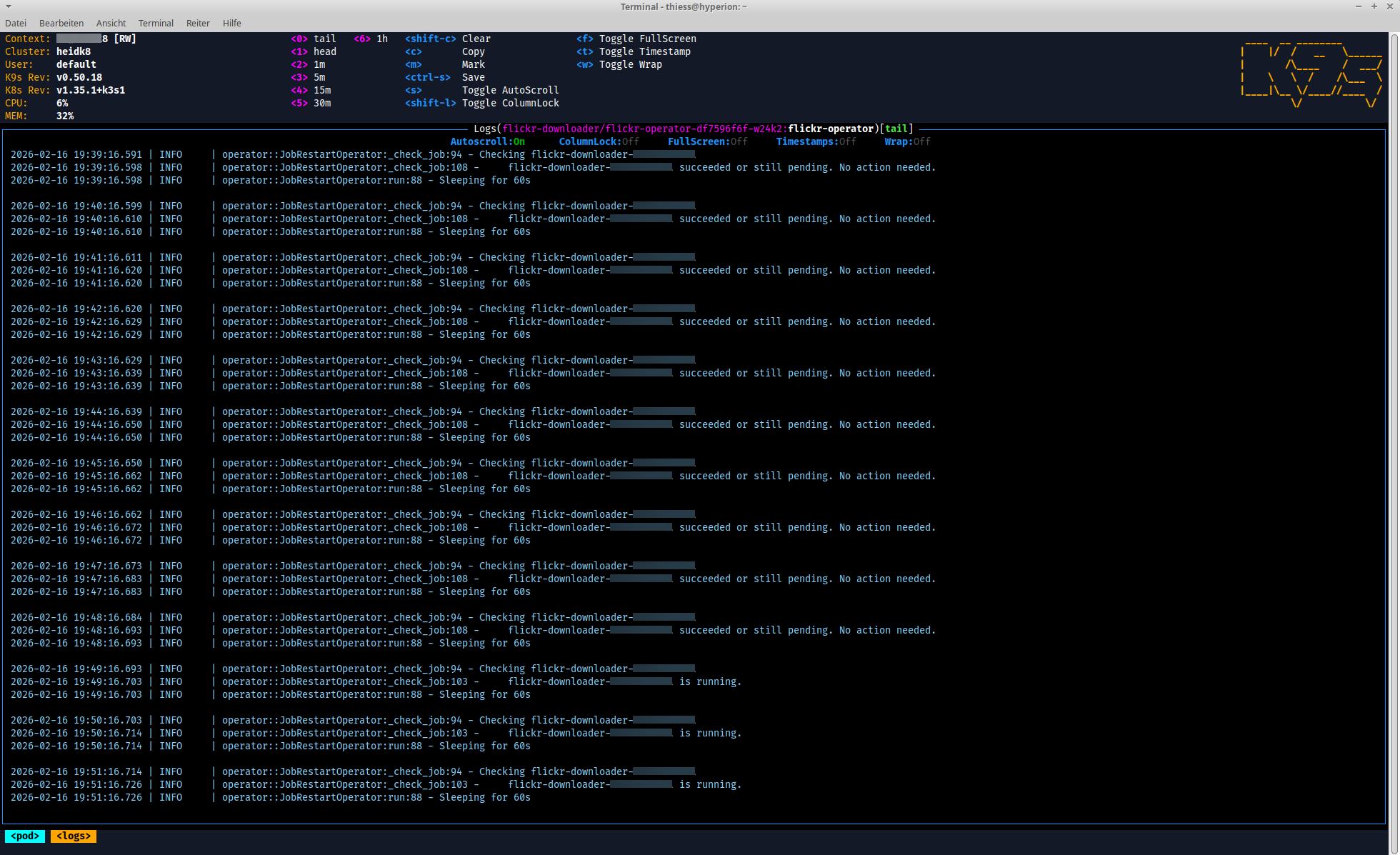Open the Datei menu
The image size is (1400, 855).
16,23
